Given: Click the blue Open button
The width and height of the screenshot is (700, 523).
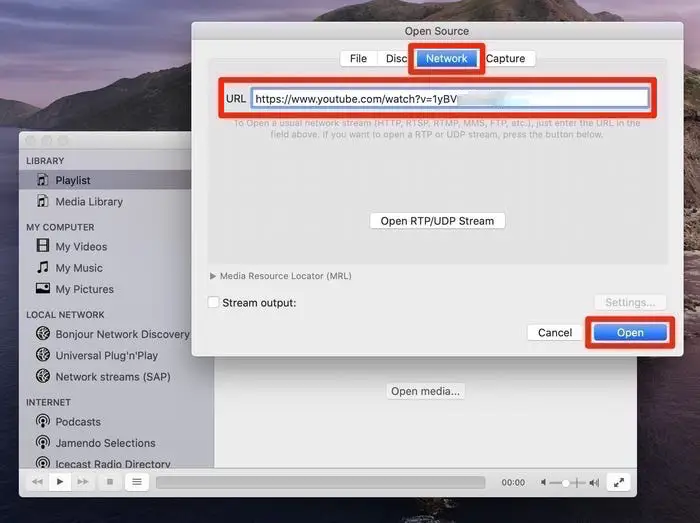Looking at the screenshot, I should pyautogui.click(x=630, y=333).
